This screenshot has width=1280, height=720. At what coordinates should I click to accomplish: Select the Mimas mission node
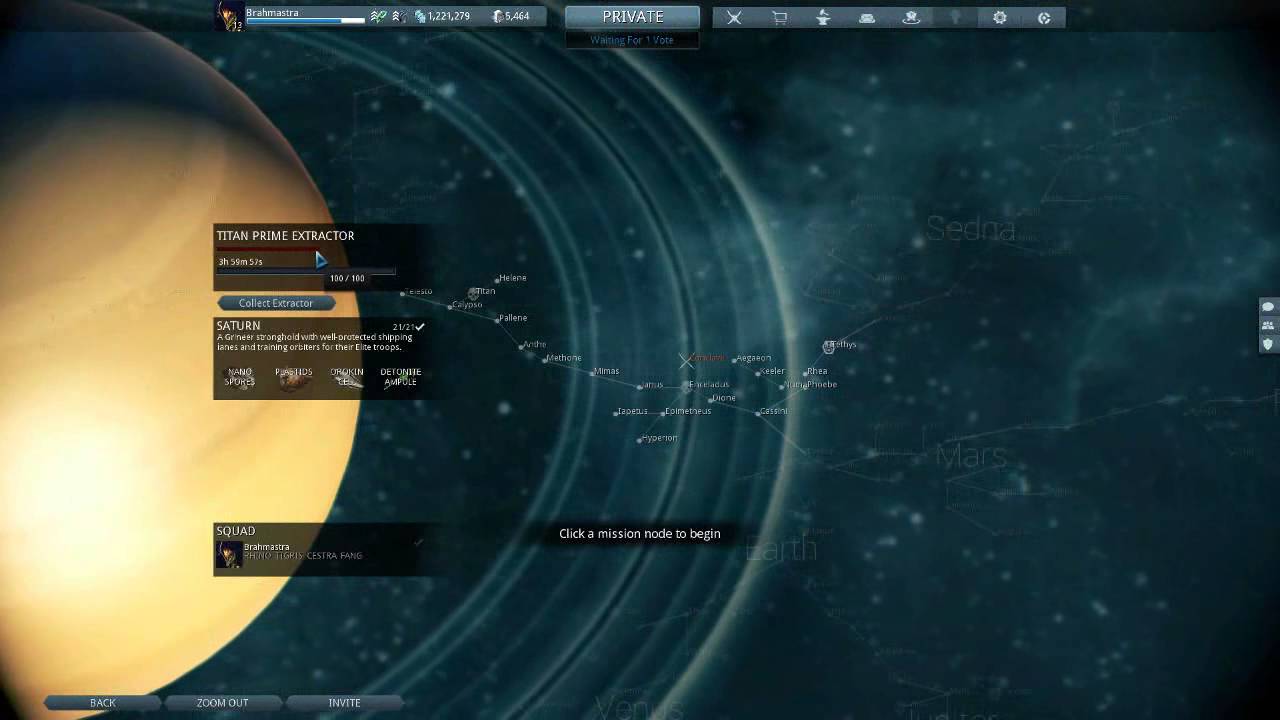pos(592,372)
